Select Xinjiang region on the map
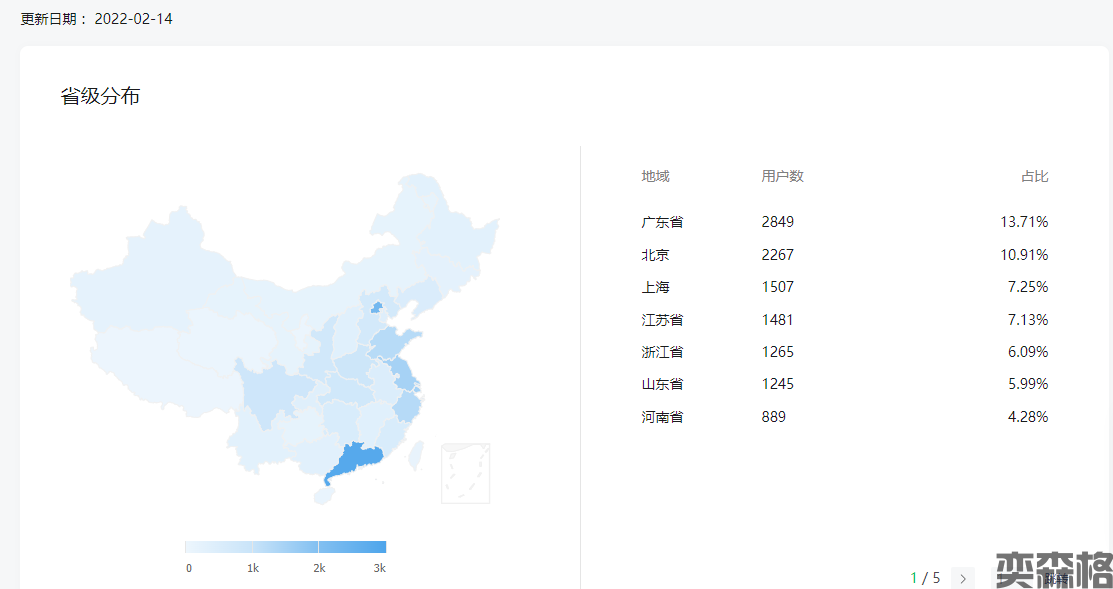Image resolution: width=1113 pixels, height=589 pixels. [x=150, y=270]
